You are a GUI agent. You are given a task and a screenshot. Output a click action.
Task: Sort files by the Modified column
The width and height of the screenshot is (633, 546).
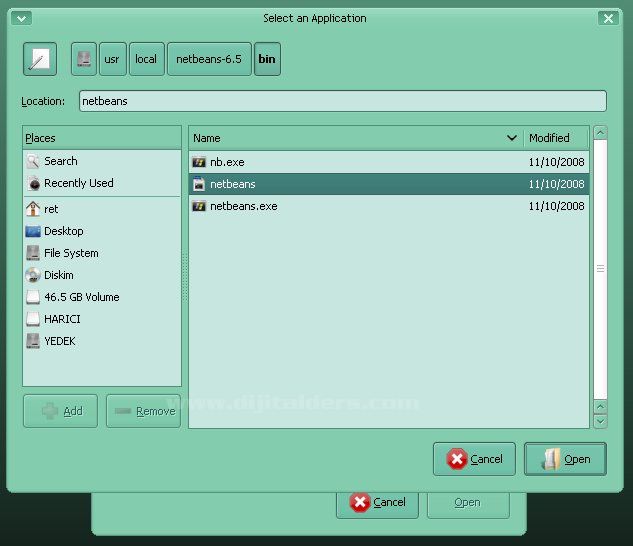pyautogui.click(x=555, y=138)
